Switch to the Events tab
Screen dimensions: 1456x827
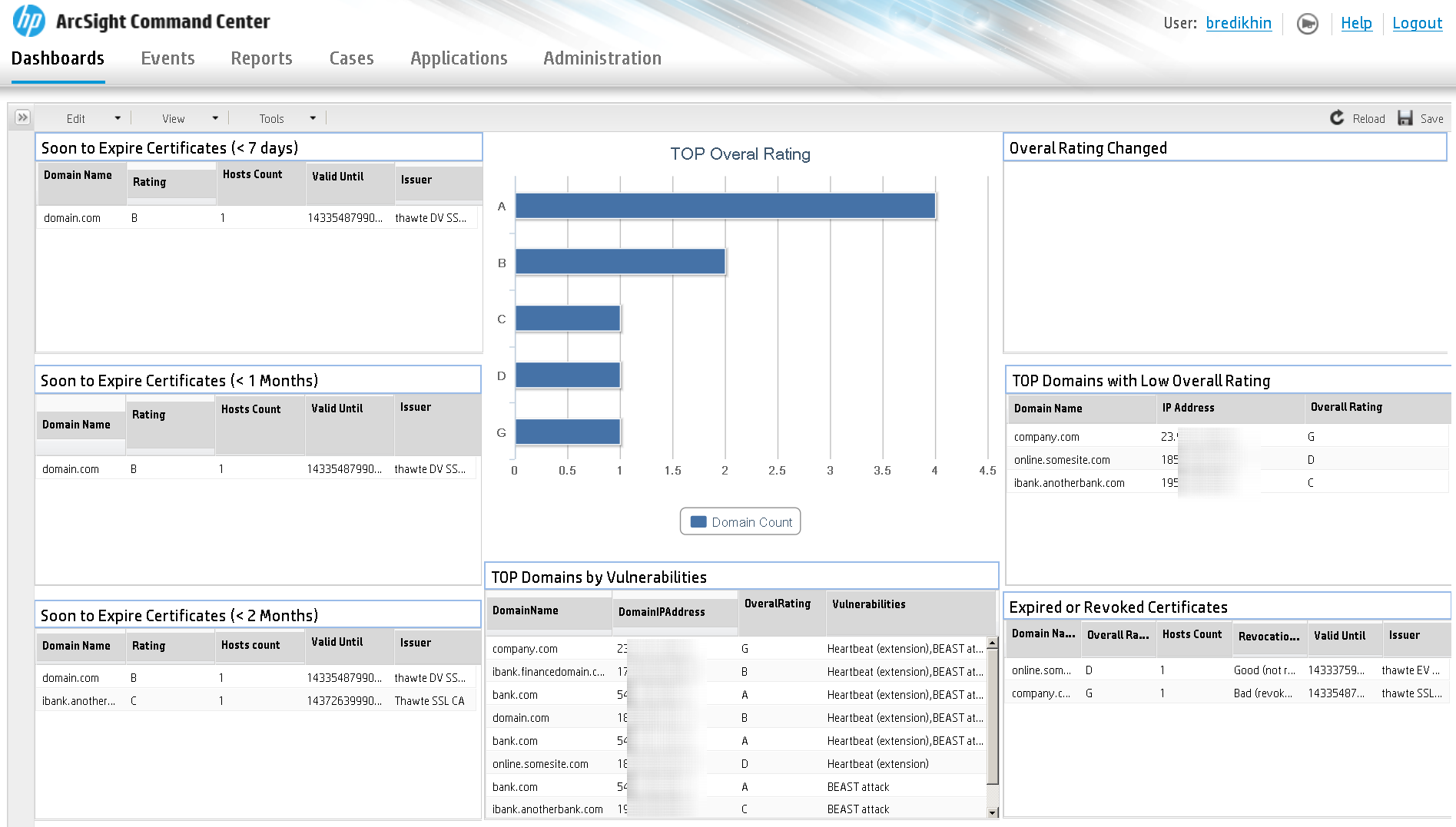[167, 58]
